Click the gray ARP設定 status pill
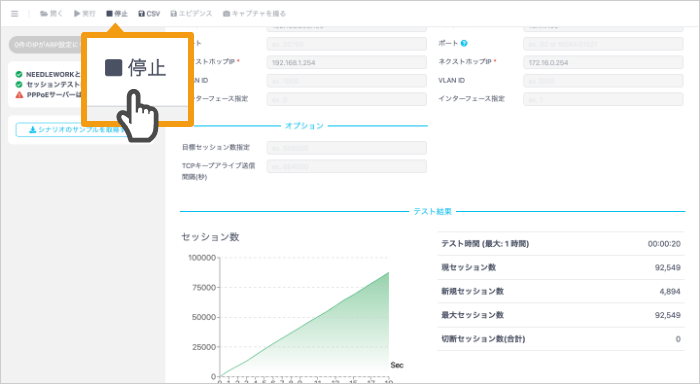This screenshot has width=700, height=385. (45, 45)
